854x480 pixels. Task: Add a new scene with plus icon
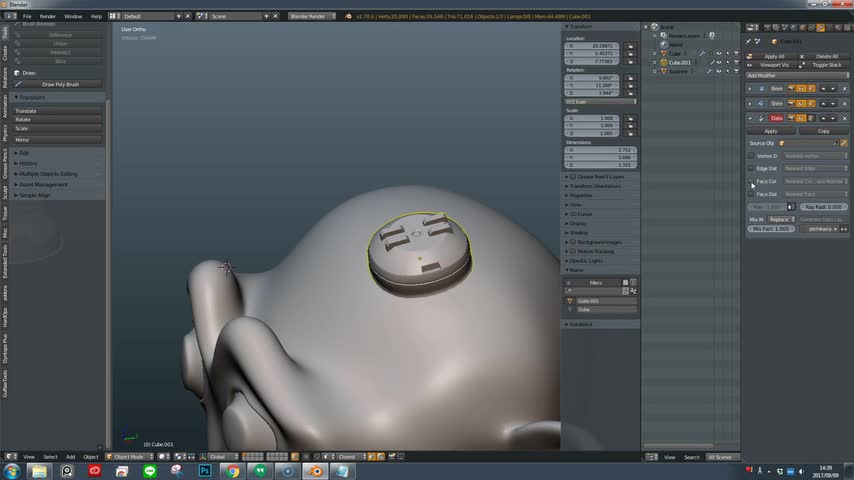tap(266, 16)
